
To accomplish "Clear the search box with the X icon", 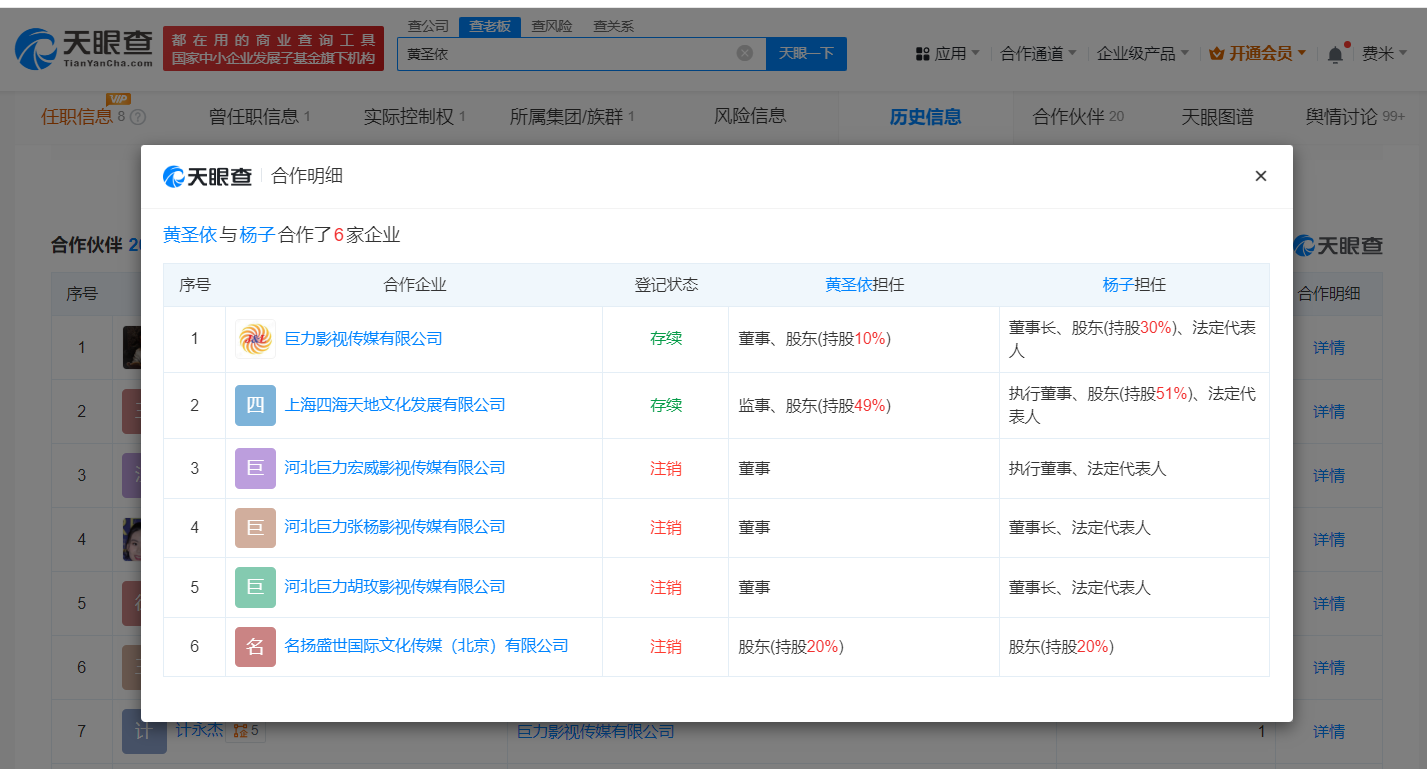I will [745, 53].
